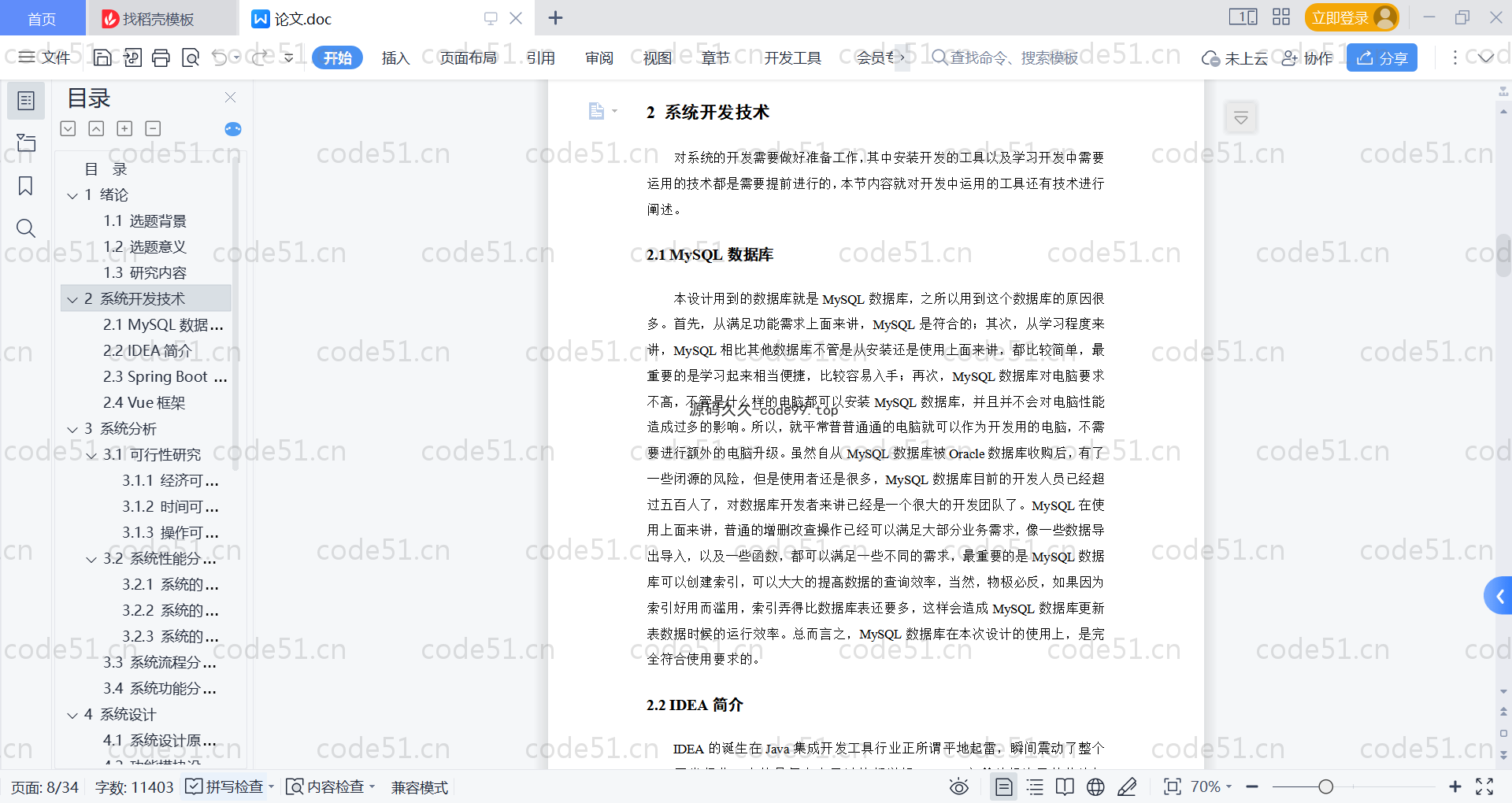Click the zoom slider handle
The width and height of the screenshot is (1512, 803).
[x=1326, y=786]
